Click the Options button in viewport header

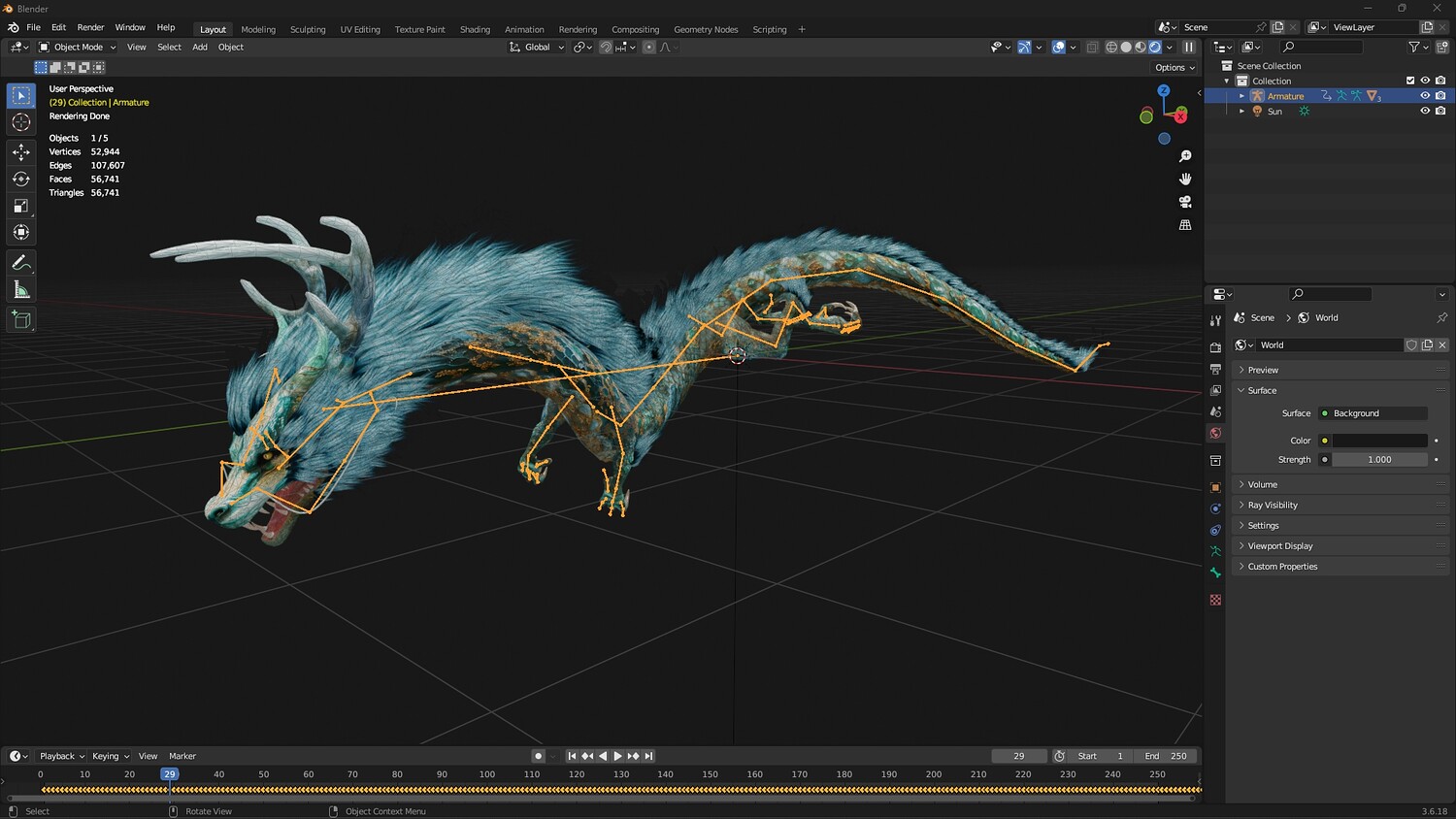pos(1175,68)
